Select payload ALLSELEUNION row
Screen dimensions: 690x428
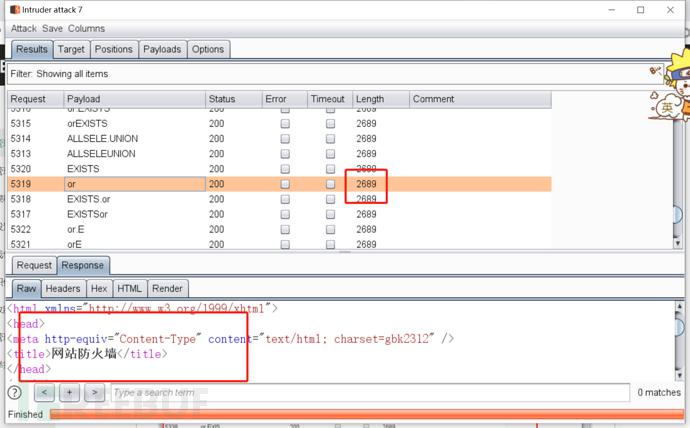coord(101,154)
